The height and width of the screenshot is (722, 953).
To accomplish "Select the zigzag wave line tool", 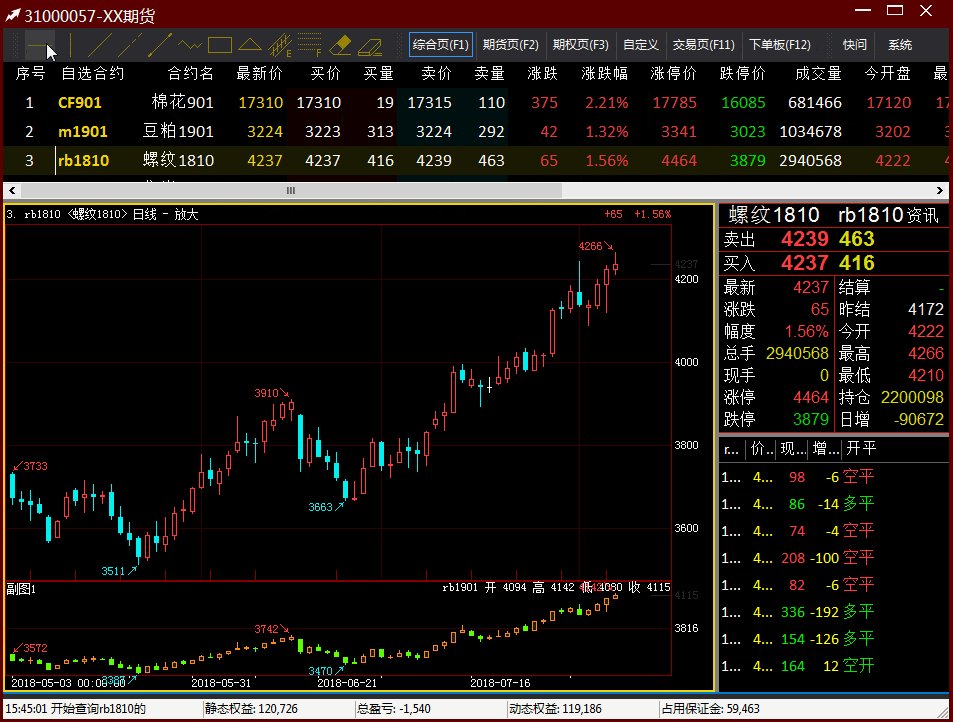I will point(190,45).
